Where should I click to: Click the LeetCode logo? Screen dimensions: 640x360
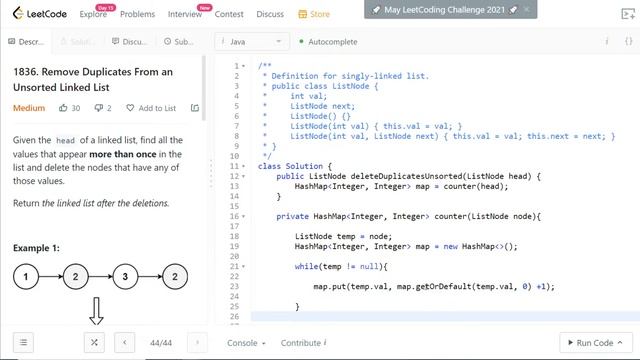[x=40, y=14]
